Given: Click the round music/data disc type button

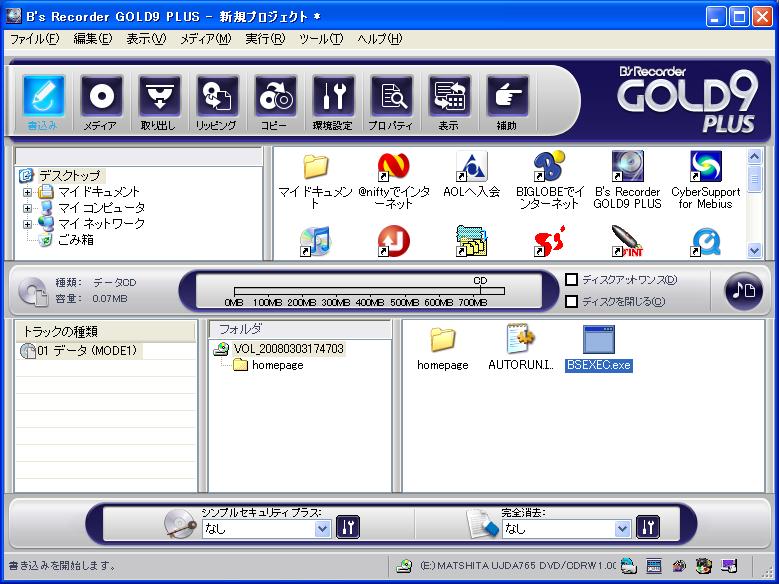Looking at the screenshot, I should pyautogui.click(x=744, y=291).
